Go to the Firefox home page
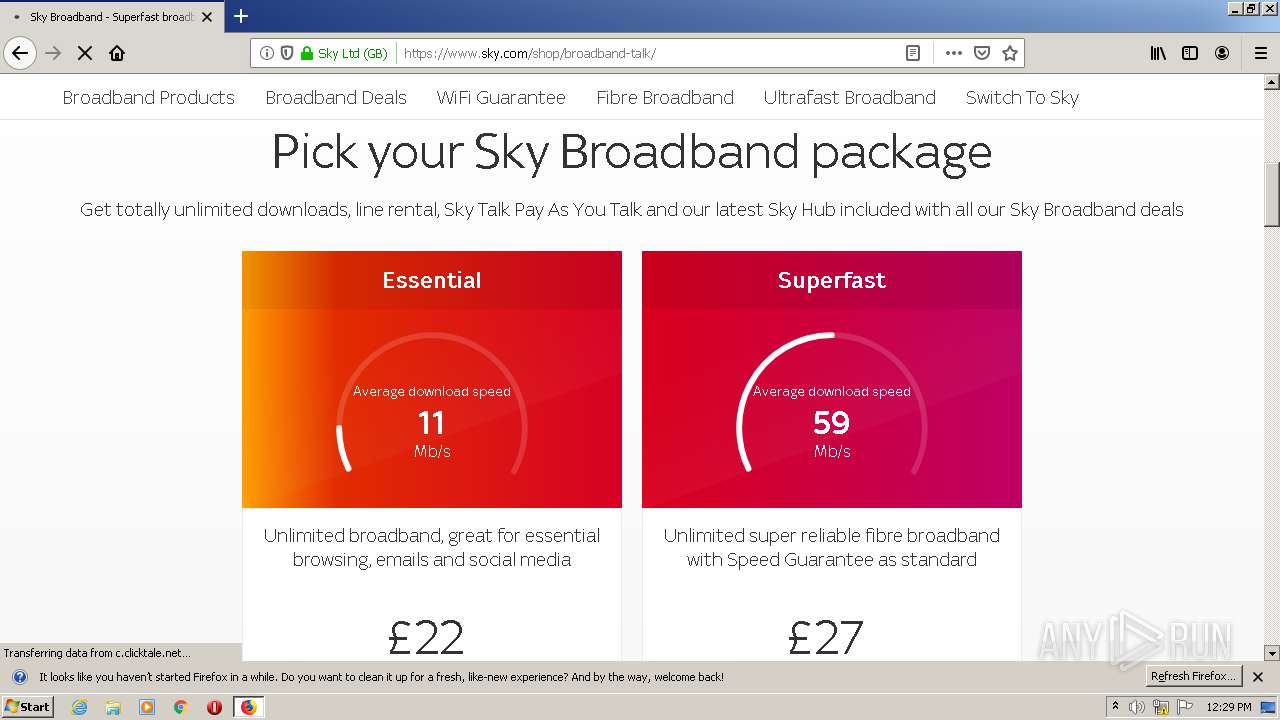The image size is (1280, 720). pos(117,53)
